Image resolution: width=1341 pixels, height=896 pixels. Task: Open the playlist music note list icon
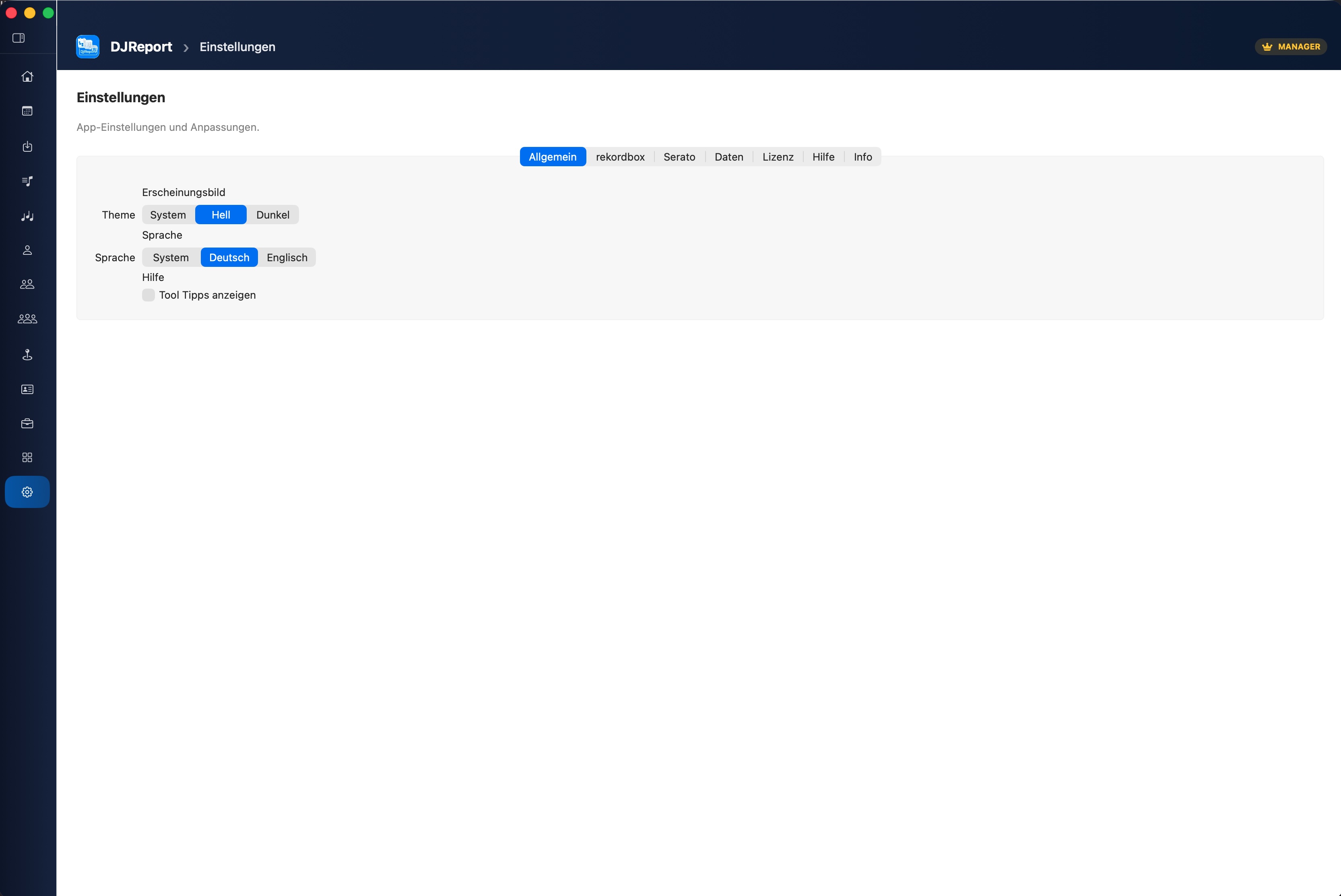coord(27,181)
